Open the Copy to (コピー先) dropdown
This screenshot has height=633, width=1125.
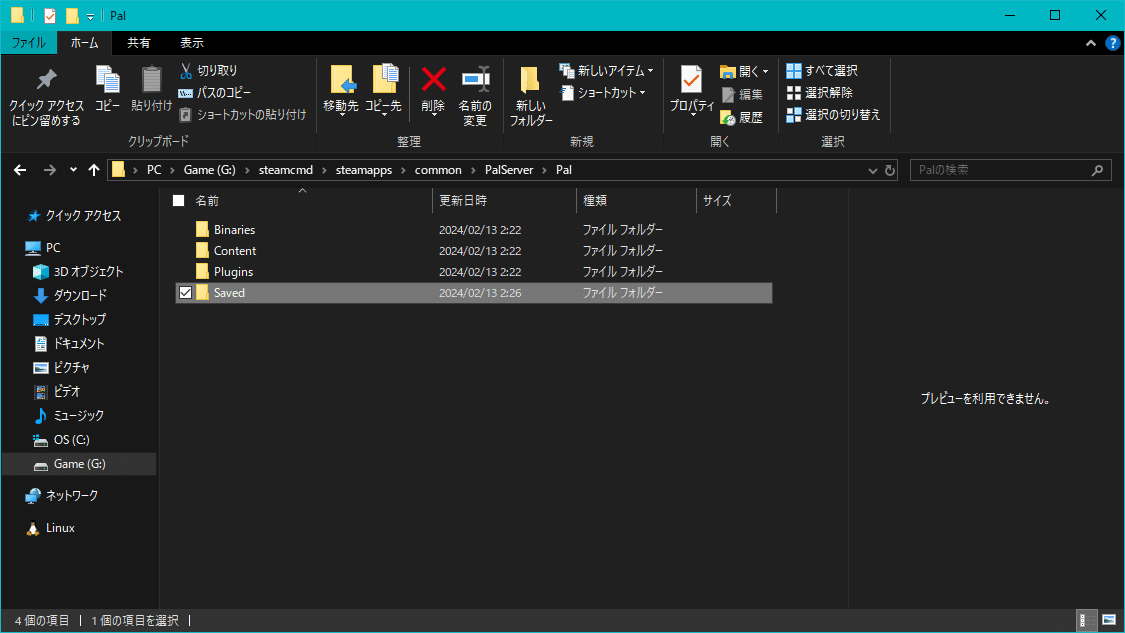(x=384, y=113)
